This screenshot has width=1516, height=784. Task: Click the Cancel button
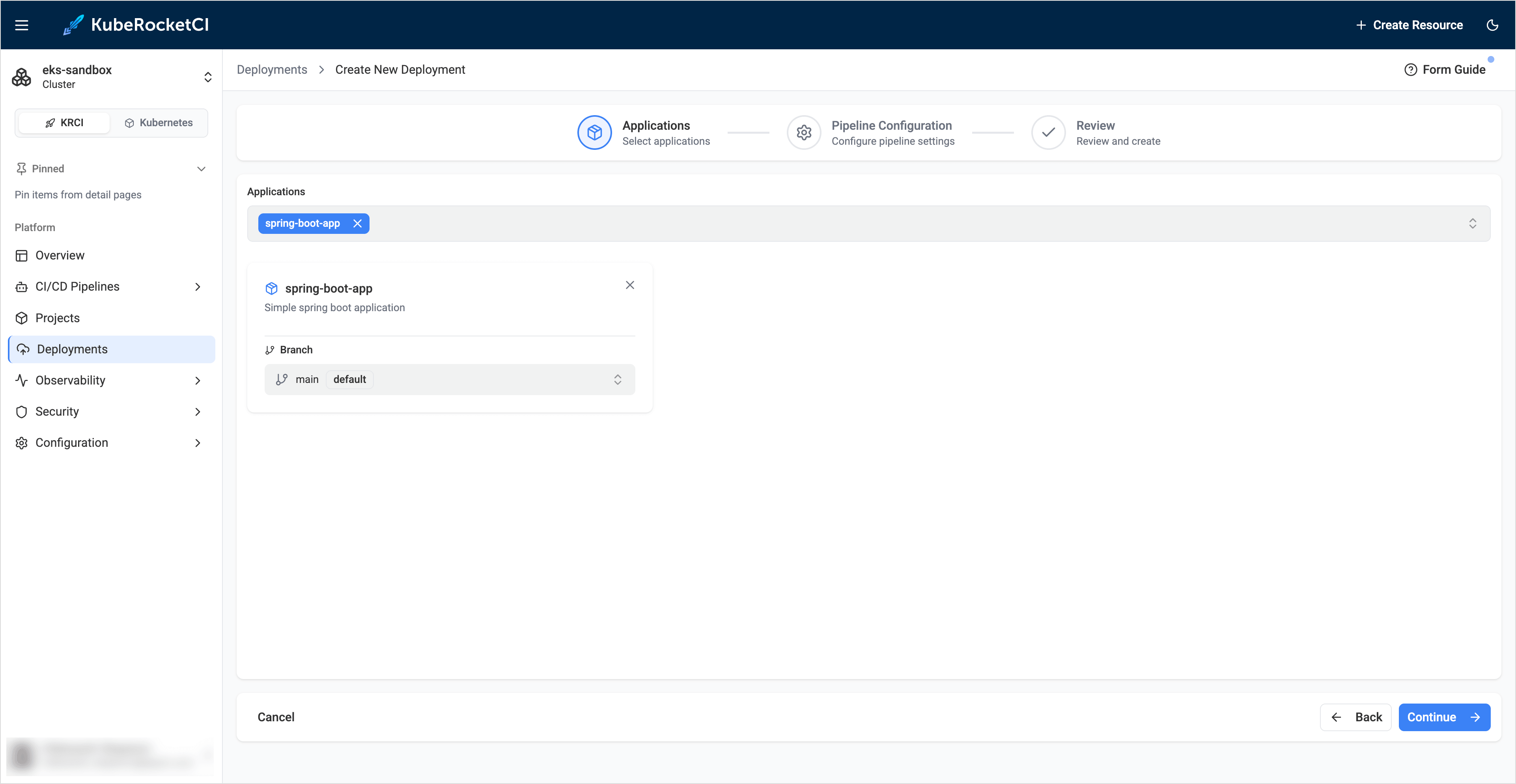(x=276, y=717)
